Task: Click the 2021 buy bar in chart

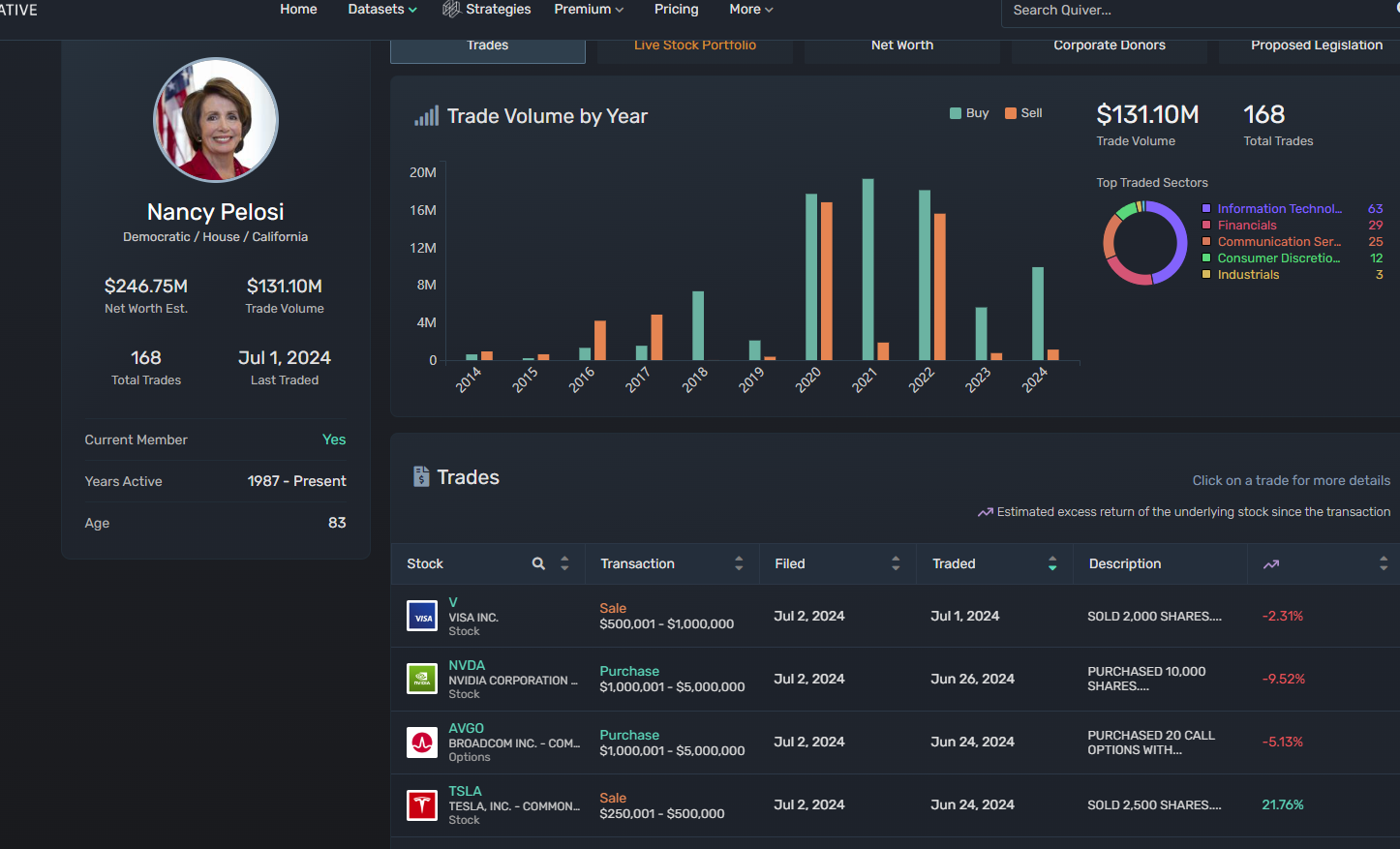Action: 868,269
